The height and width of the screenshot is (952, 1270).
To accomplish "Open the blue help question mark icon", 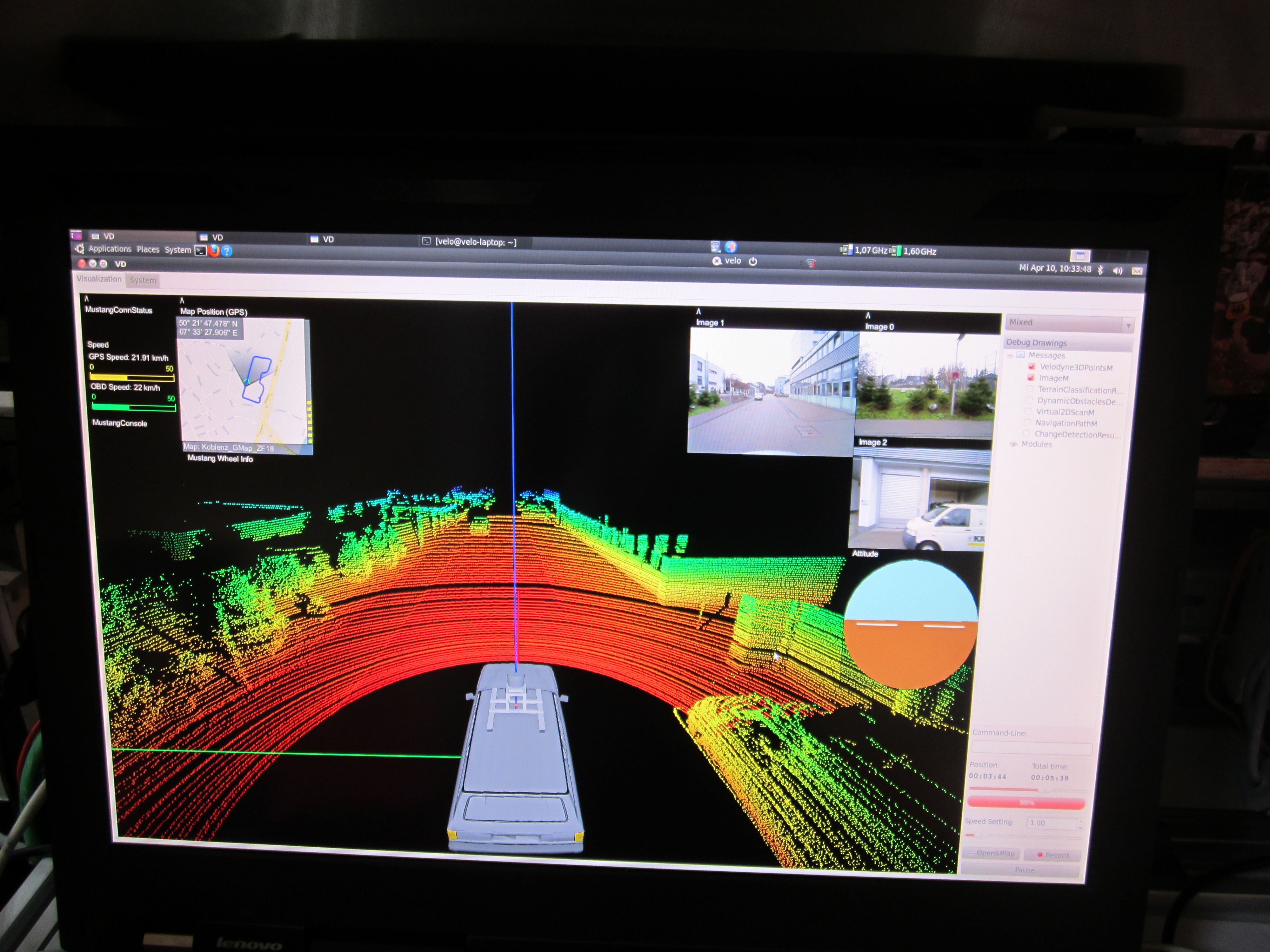I will coord(227,251).
